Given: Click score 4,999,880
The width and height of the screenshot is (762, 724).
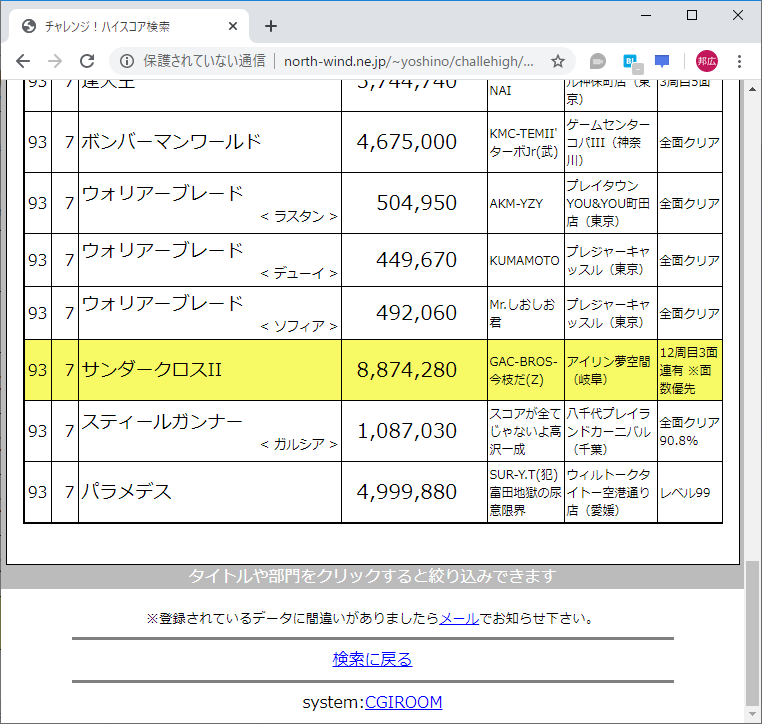Looking at the screenshot, I should [x=407, y=492].
